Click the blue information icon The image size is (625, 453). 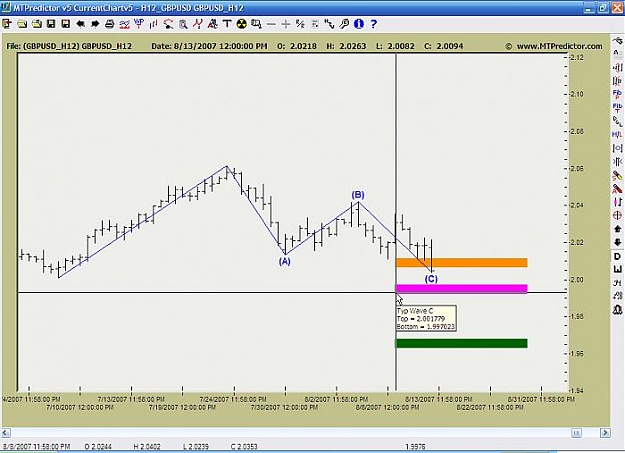pos(359,24)
